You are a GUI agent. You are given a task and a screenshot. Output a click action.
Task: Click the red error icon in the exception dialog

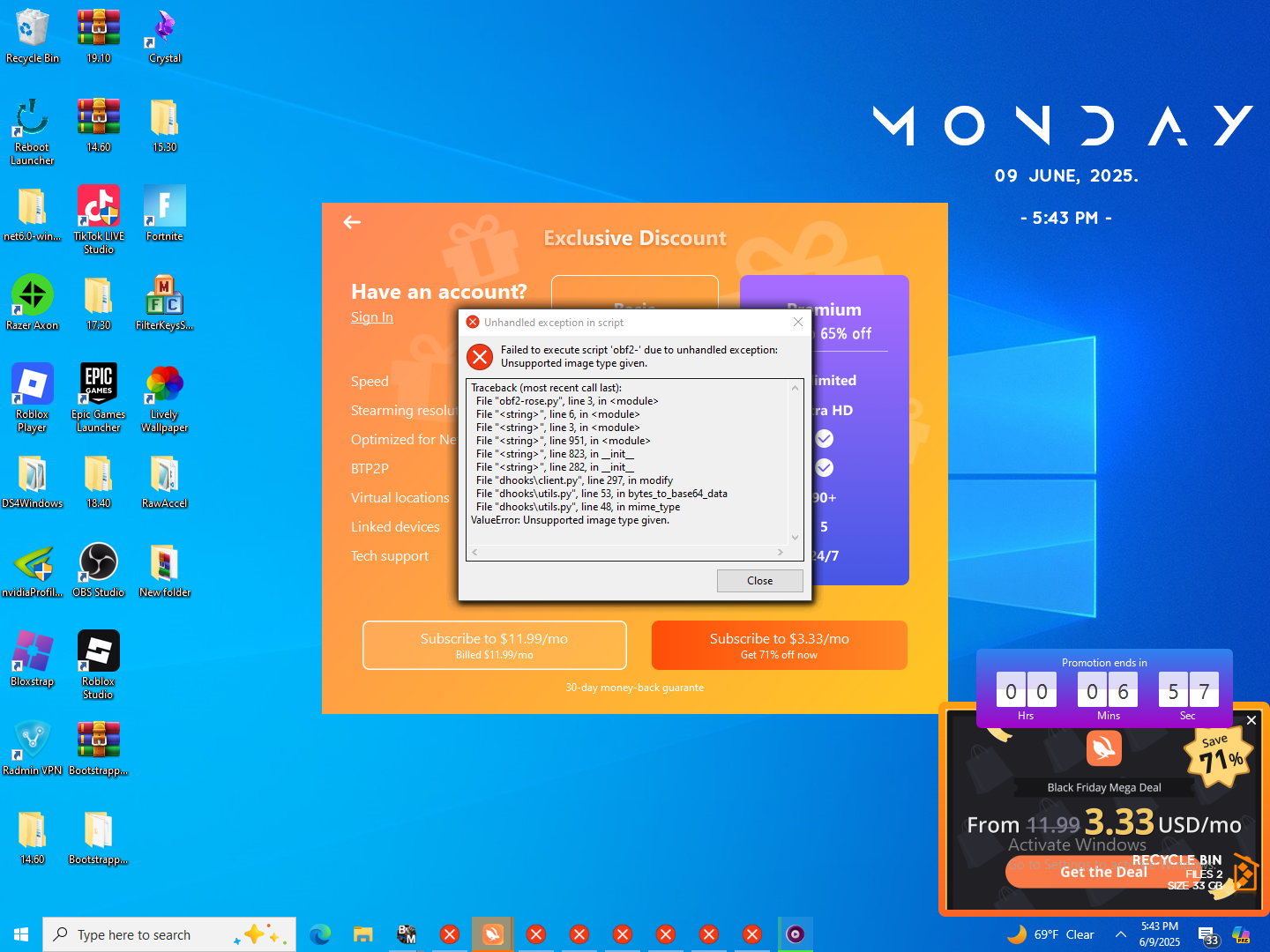[480, 356]
